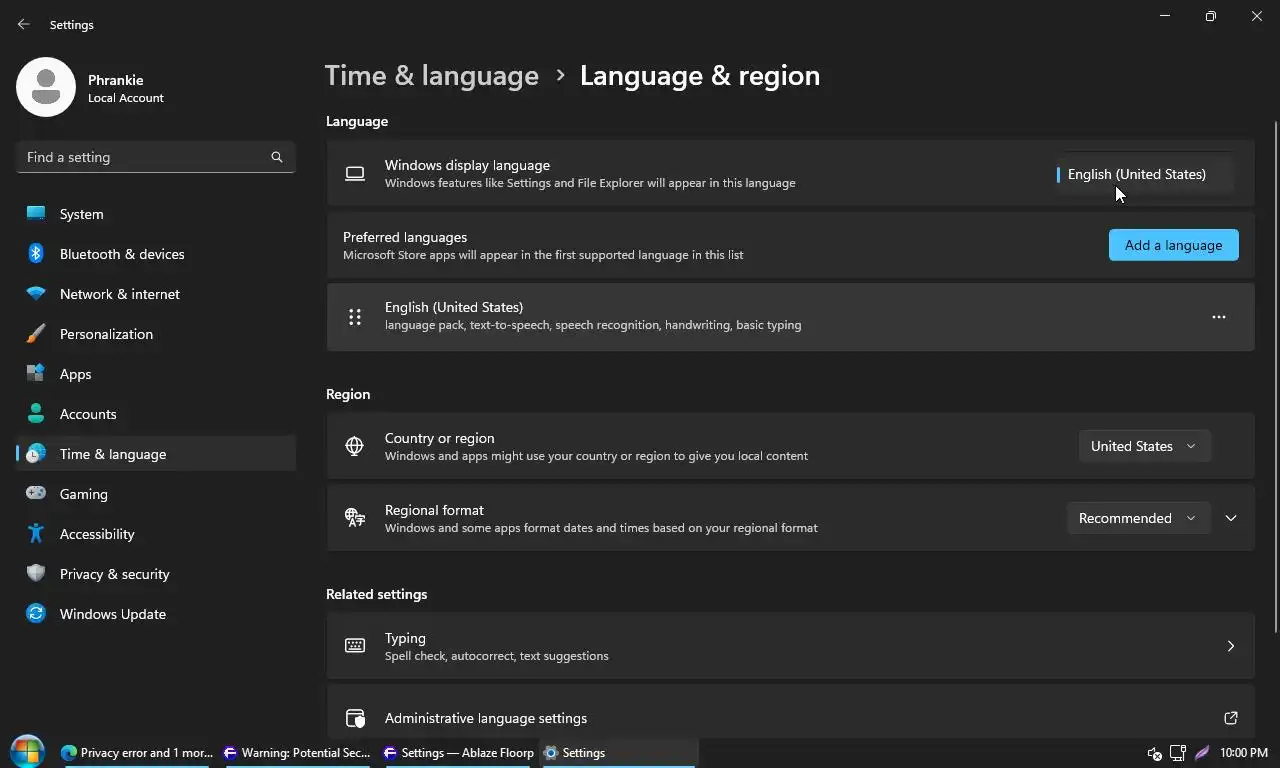The width and height of the screenshot is (1280, 768).
Task: Open Administrative language settings external link icon
Action: [x=1230, y=718]
